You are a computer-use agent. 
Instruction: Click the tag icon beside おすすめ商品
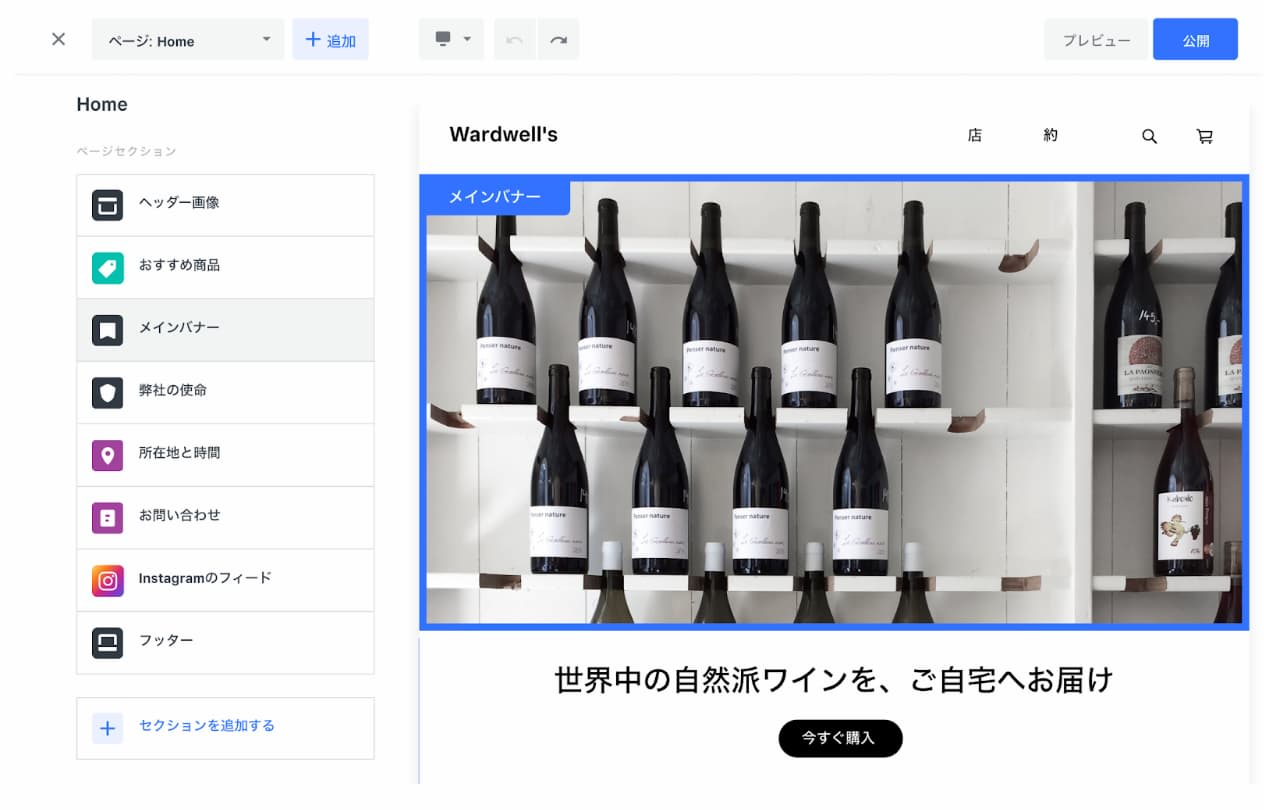(107, 267)
